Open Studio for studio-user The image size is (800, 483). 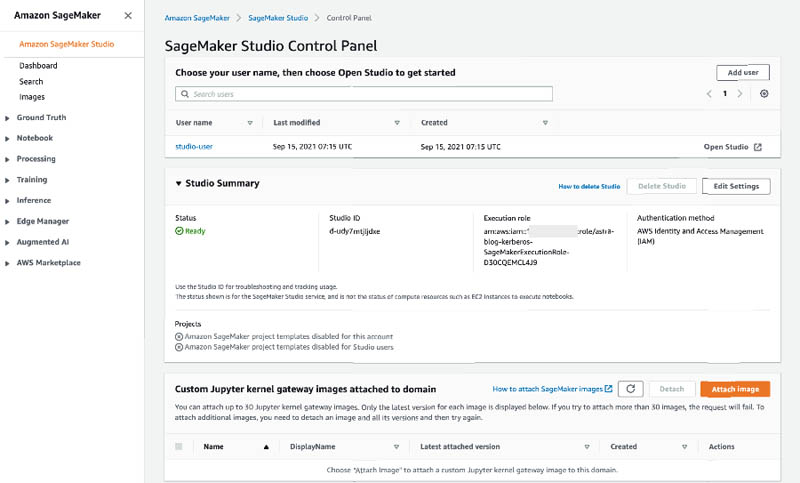[x=733, y=147]
